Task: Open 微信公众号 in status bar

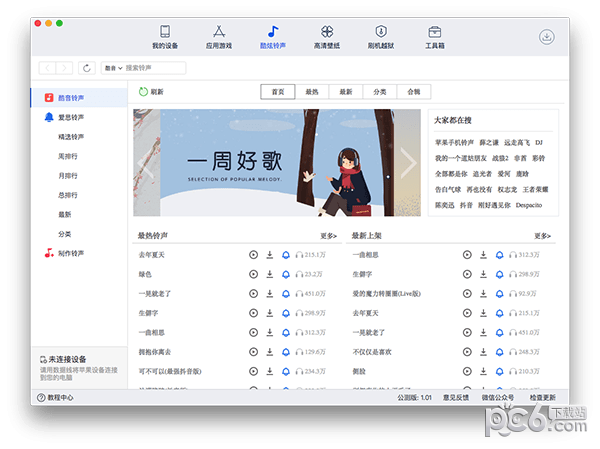Action: click(x=498, y=398)
